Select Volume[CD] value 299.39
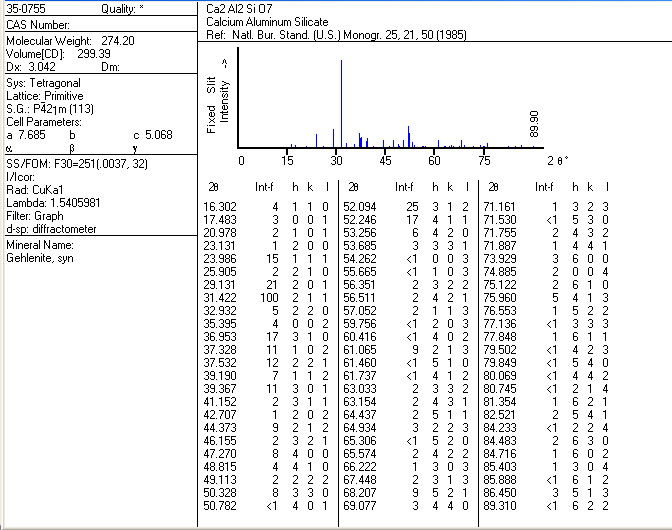Image resolution: width=672 pixels, height=530 pixels. 94,54
